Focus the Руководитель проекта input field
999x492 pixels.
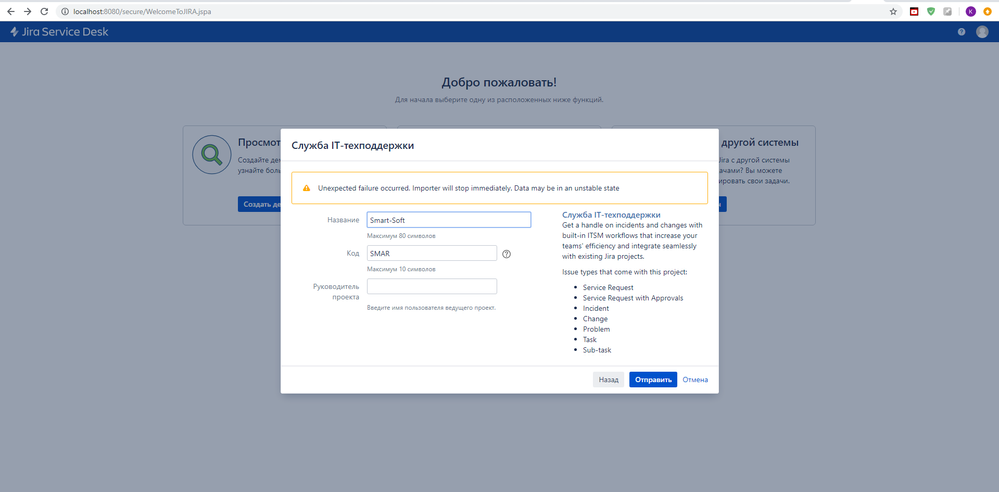(x=432, y=286)
